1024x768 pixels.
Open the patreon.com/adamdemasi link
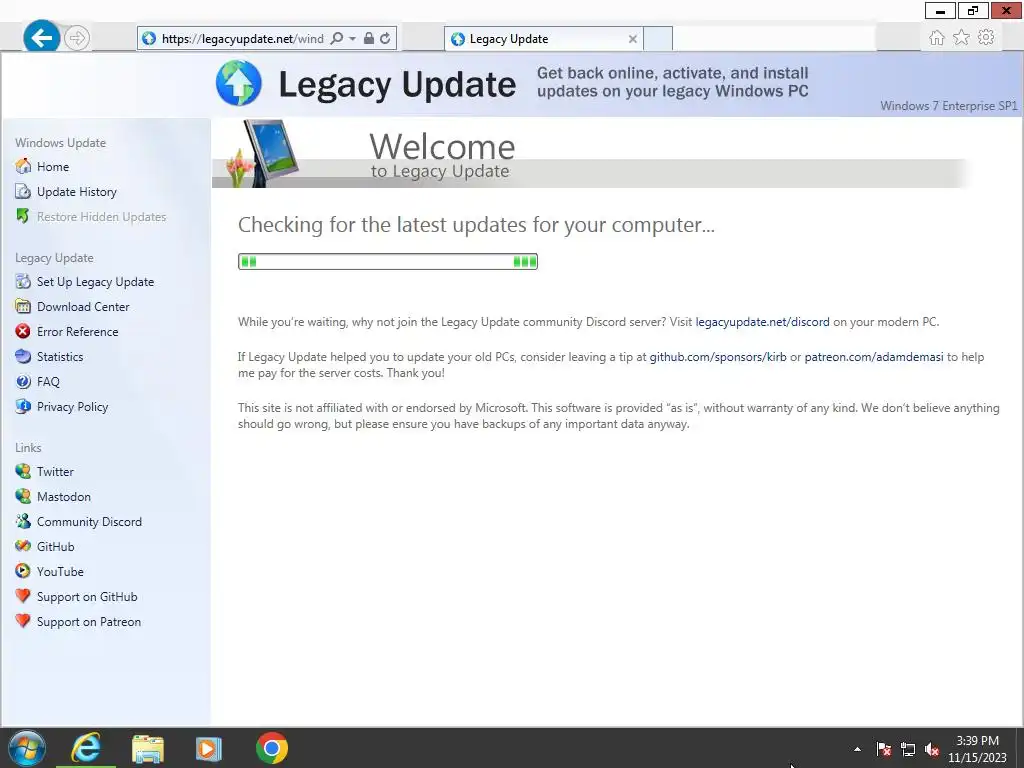[x=874, y=357]
